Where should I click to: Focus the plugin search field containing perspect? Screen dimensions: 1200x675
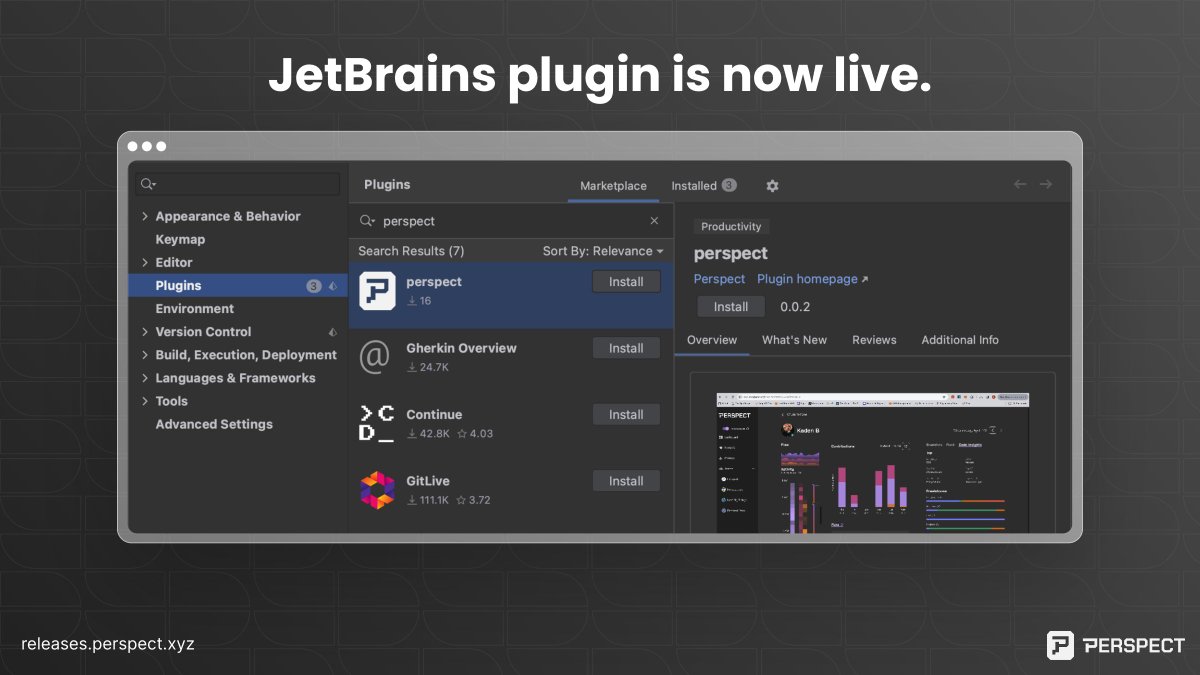pyautogui.click(x=510, y=221)
